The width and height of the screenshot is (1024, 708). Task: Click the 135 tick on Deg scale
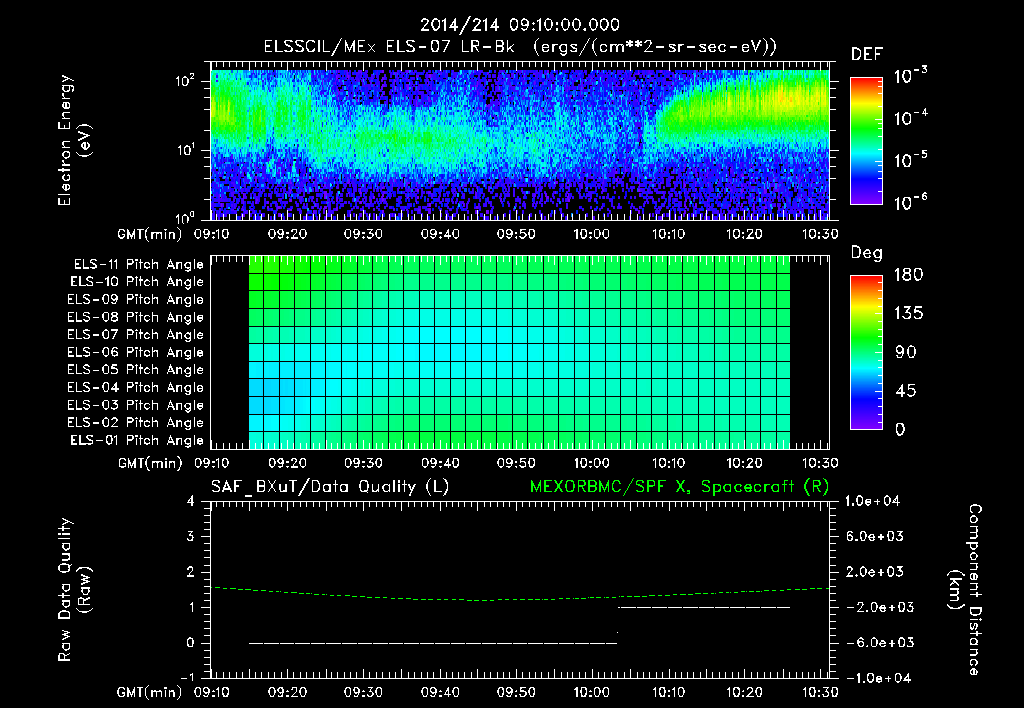coord(908,314)
